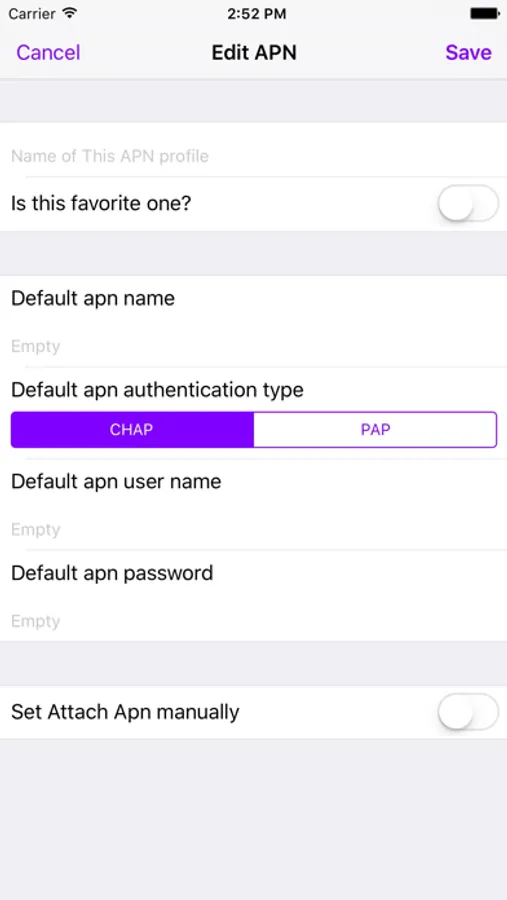Tap the Default apn name label
This screenshot has height=900, width=507.
coord(93,298)
